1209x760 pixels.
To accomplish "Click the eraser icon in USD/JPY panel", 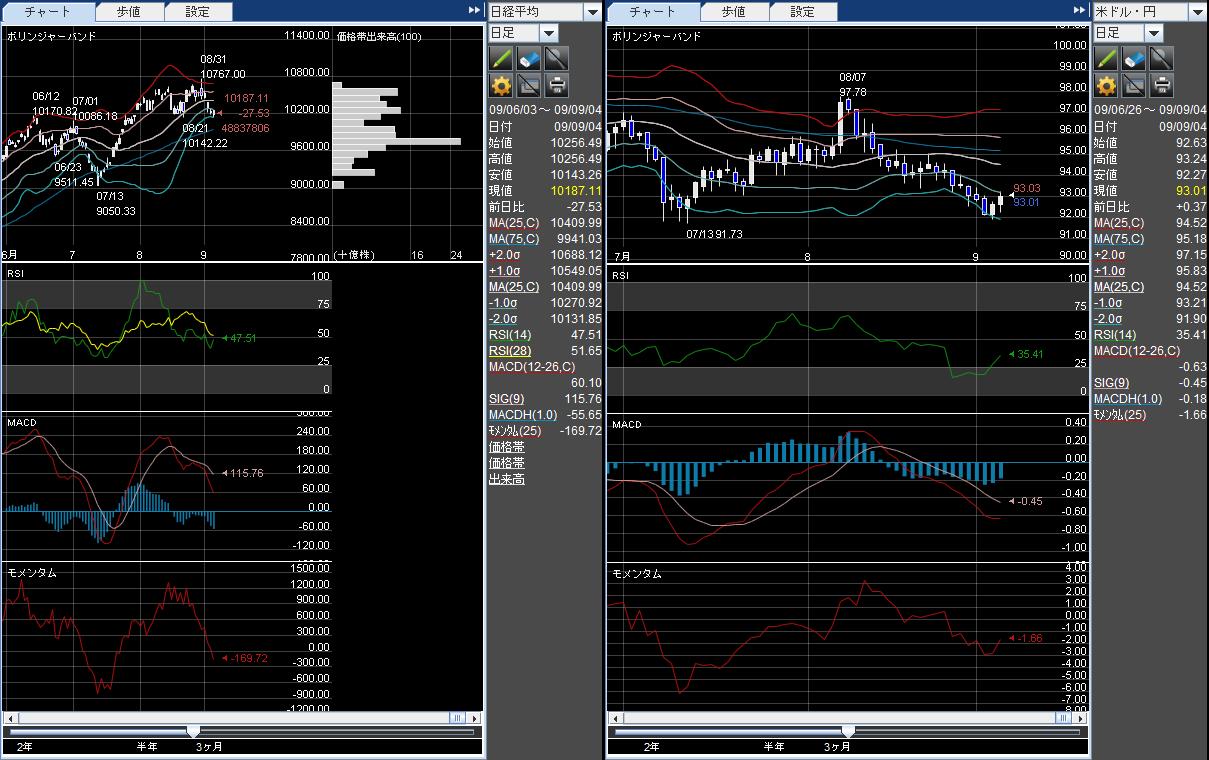I will coord(1134,59).
